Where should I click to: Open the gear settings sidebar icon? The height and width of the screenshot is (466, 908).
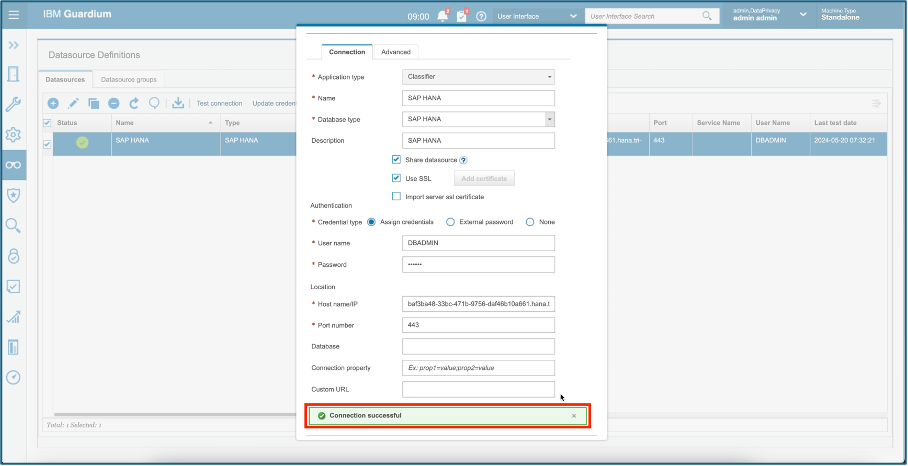[x=13, y=135]
